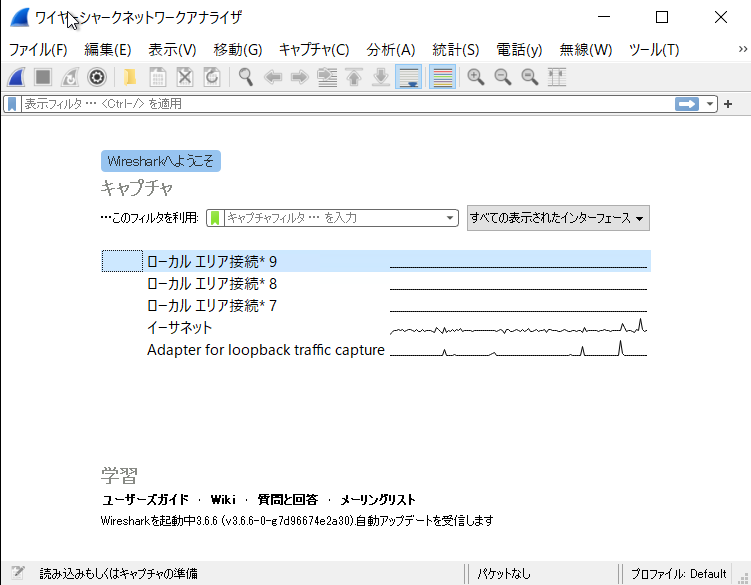The width and height of the screenshot is (751, 585).
Task: Open the ツール(T) menu
Action: point(654,49)
